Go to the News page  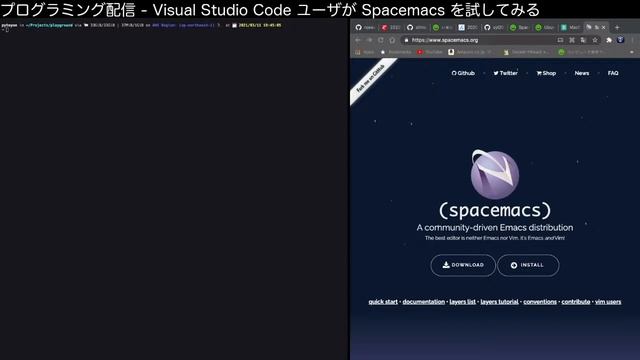coord(582,73)
